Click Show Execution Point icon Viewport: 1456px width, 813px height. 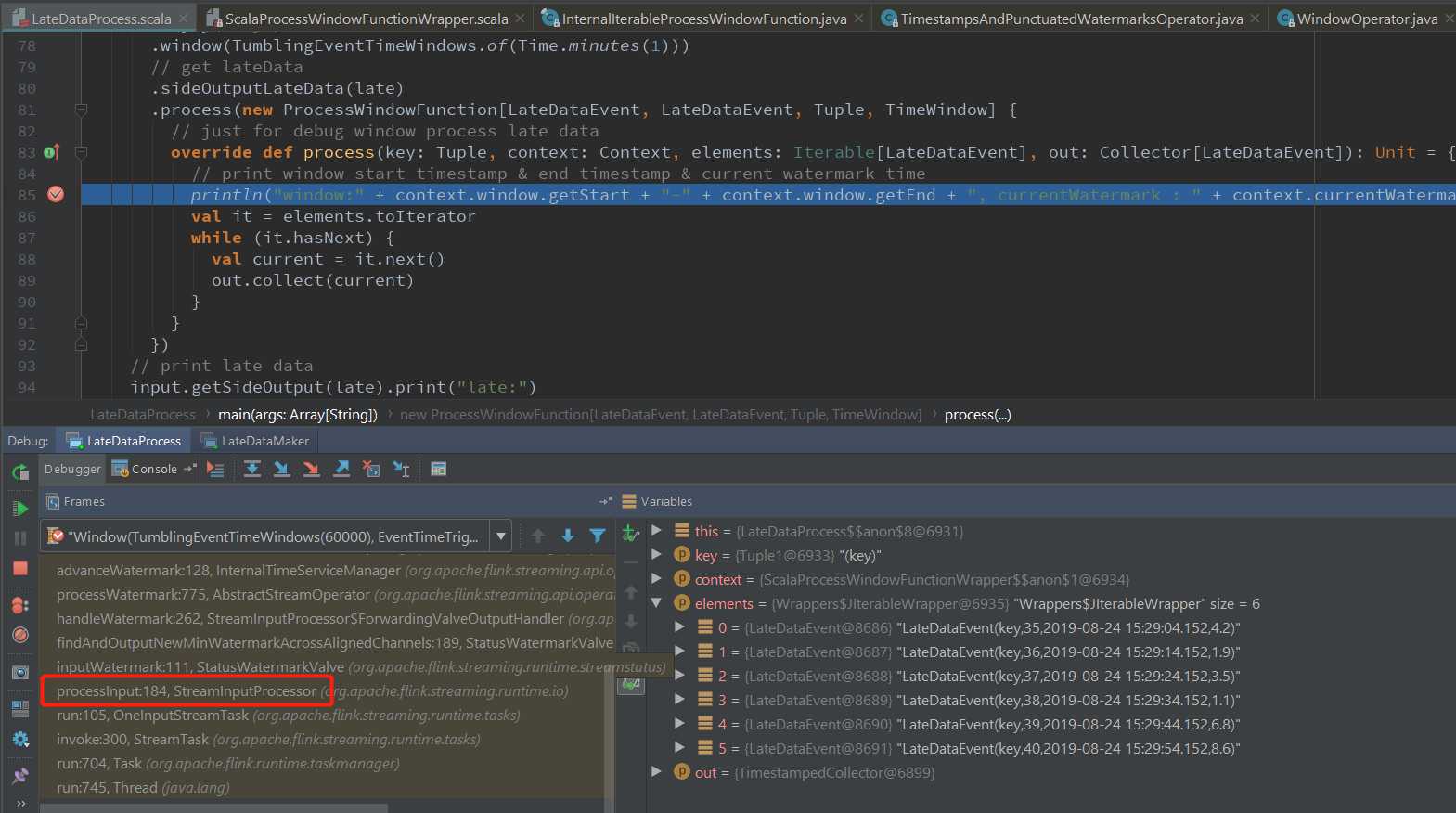point(215,469)
